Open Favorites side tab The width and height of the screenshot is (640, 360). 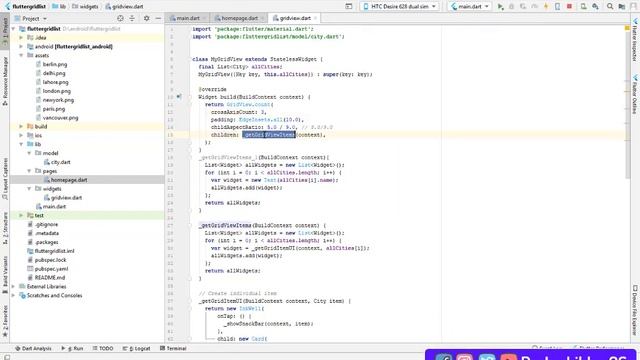point(5,321)
